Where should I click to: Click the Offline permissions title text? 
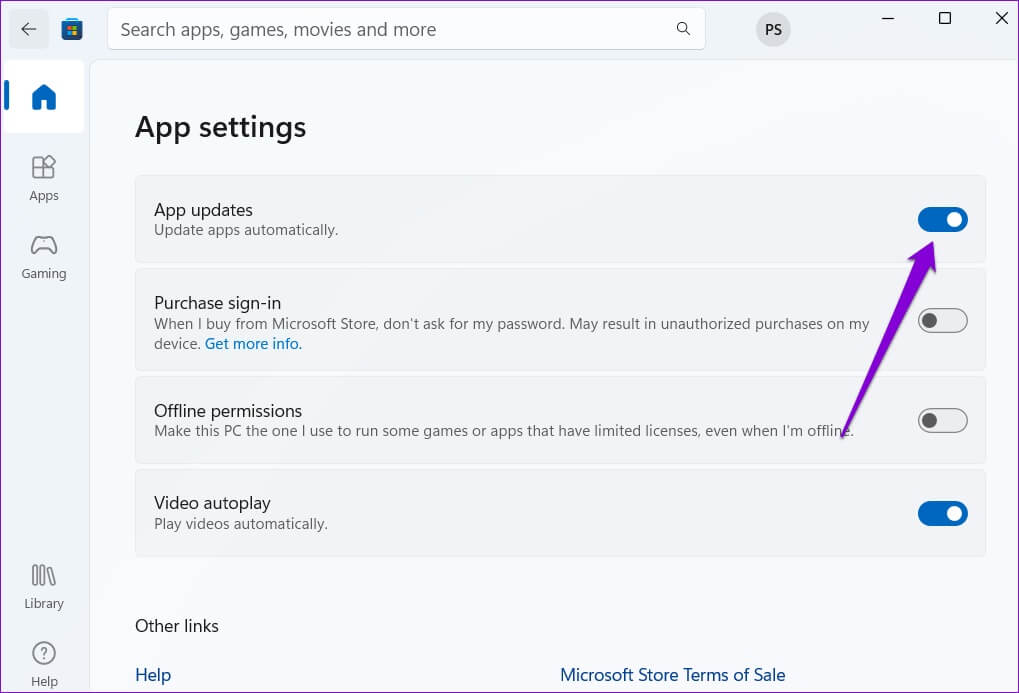point(228,411)
